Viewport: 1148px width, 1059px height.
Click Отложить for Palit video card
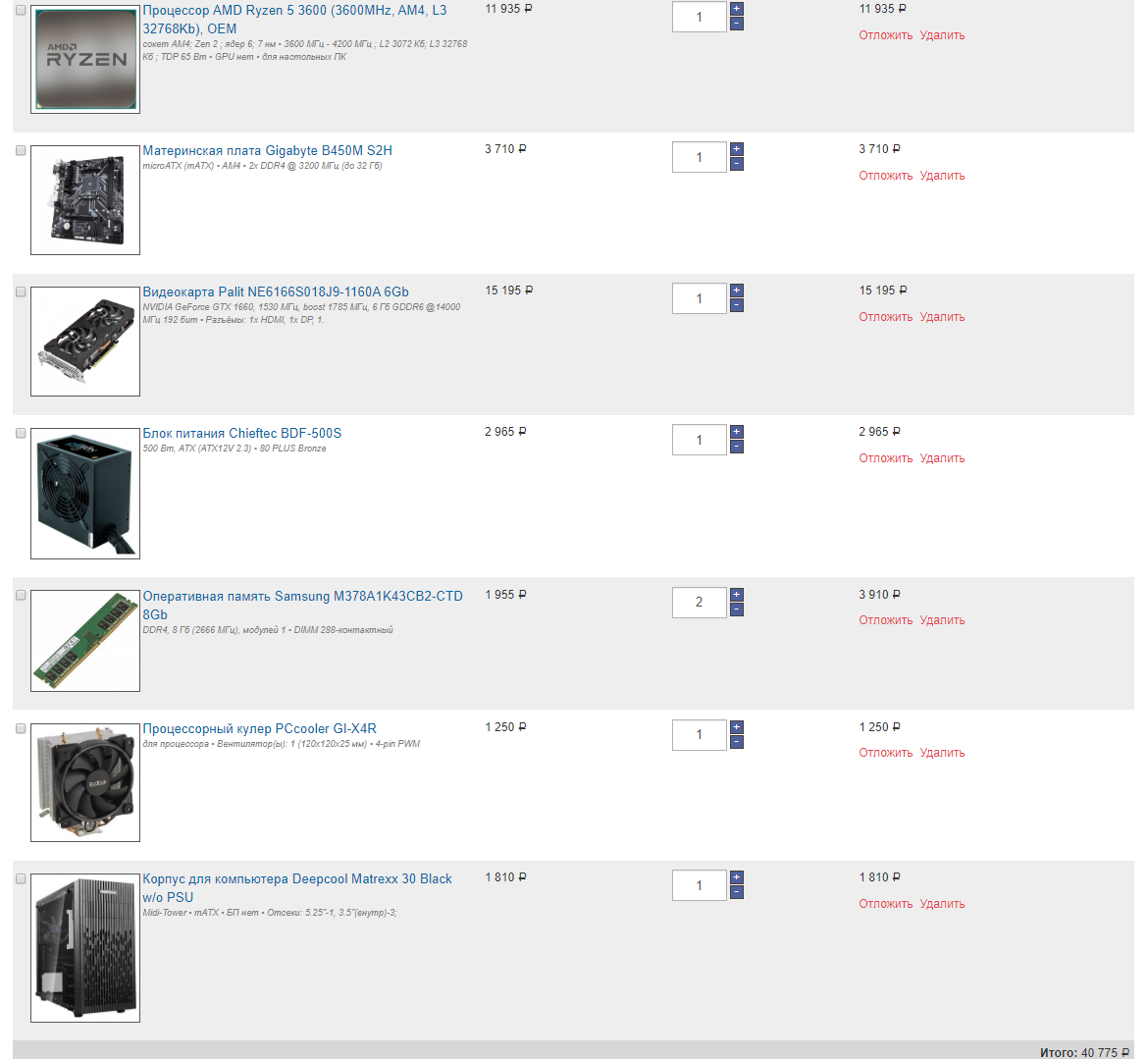click(885, 317)
